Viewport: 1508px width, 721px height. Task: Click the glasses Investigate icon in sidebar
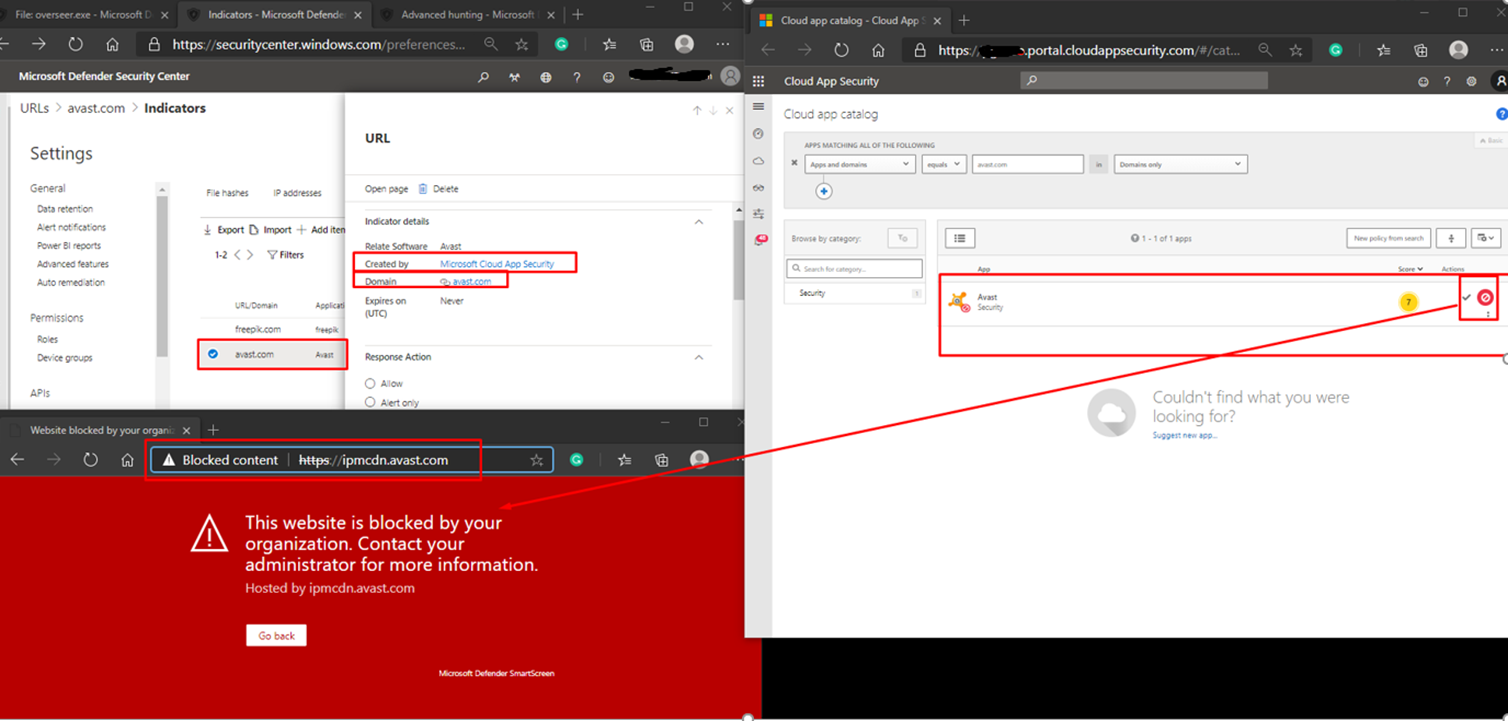[x=758, y=187]
